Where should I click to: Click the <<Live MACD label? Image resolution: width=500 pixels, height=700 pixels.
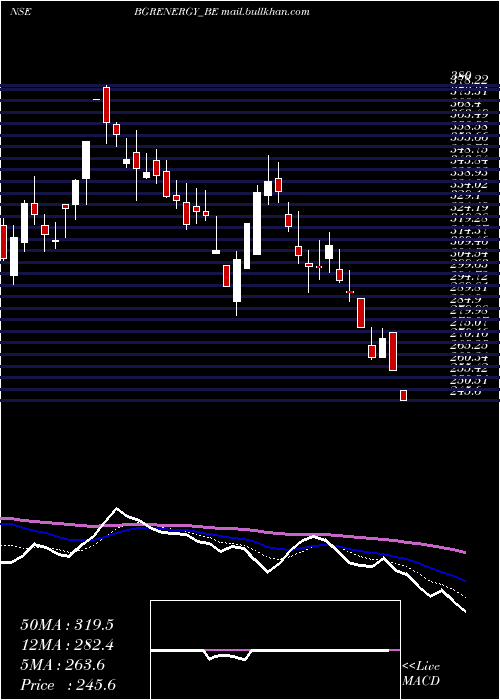click(421, 674)
